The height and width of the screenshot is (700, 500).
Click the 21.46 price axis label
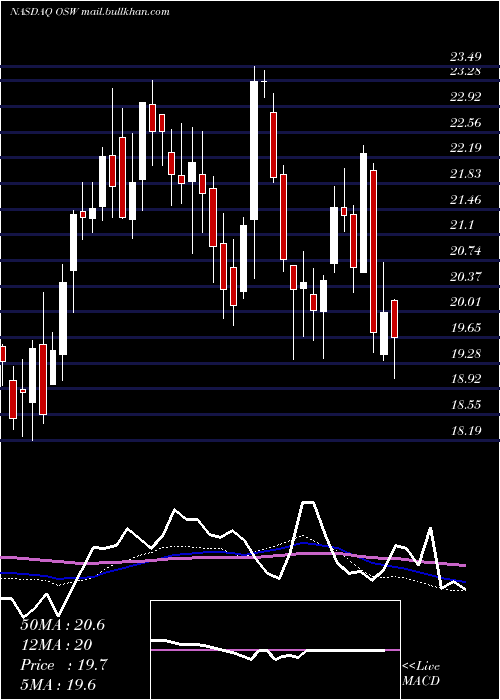[x=466, y=200]
